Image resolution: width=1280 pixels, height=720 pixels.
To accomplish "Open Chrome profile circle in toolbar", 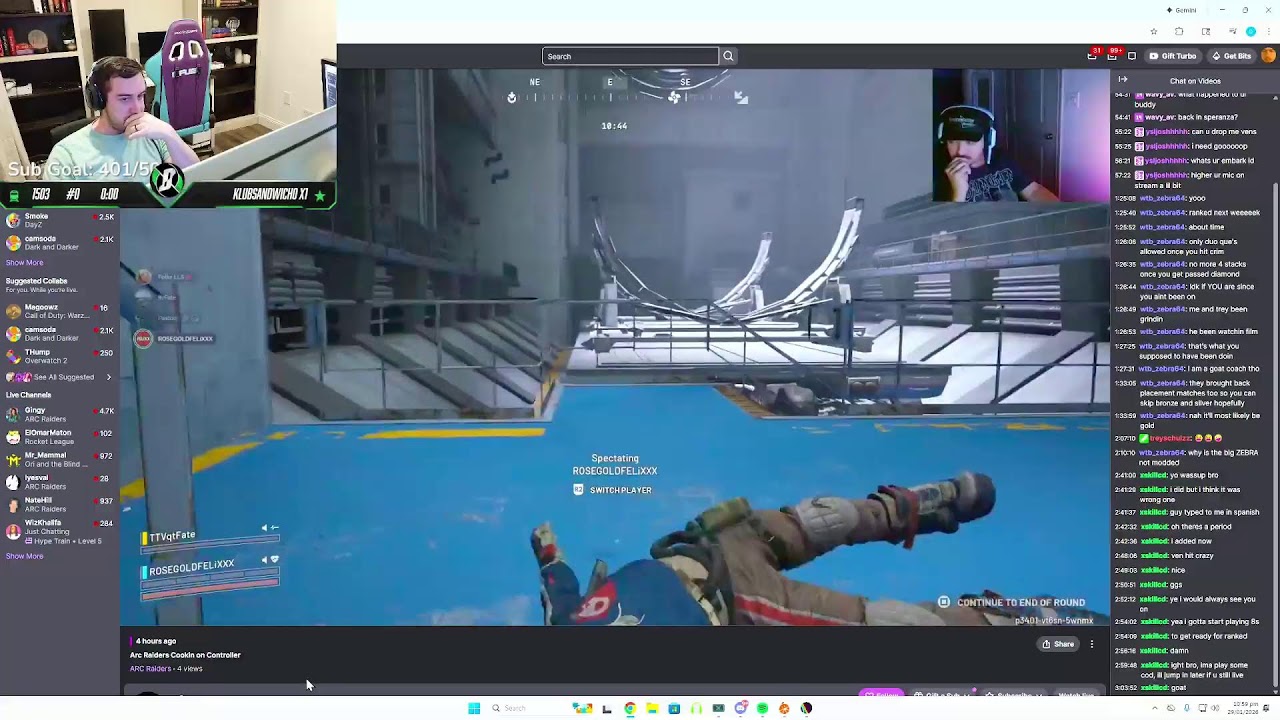I will [x=1251, y=32].
